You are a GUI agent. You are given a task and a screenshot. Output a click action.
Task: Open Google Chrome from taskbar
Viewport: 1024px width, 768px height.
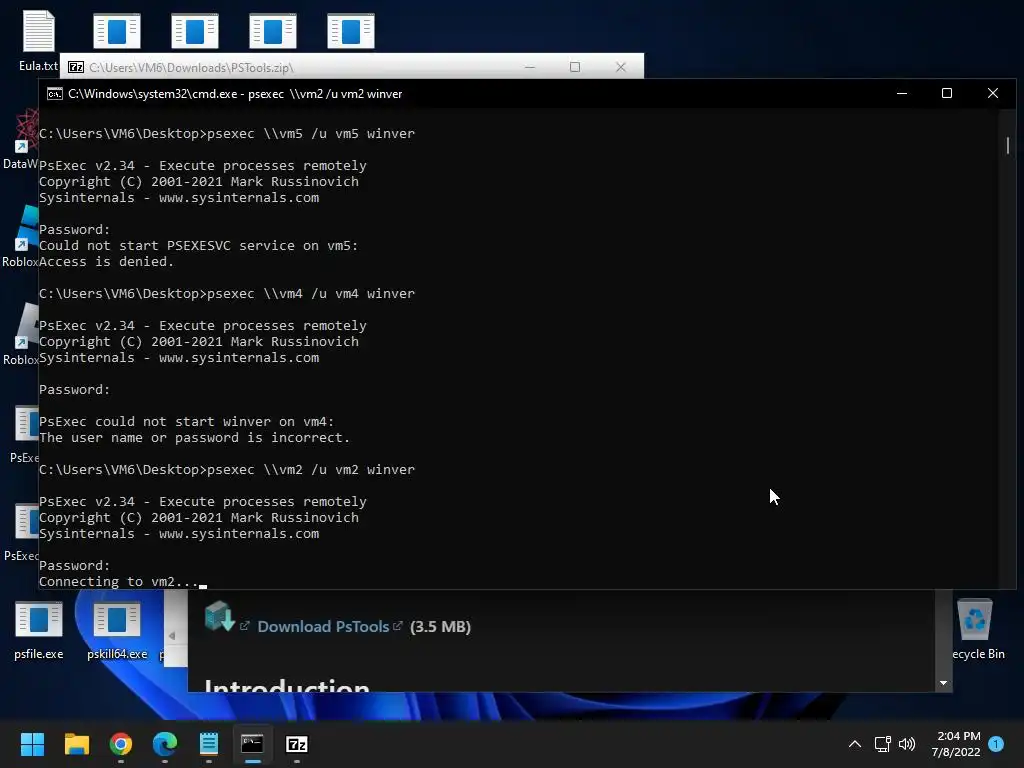click(121, 744)
